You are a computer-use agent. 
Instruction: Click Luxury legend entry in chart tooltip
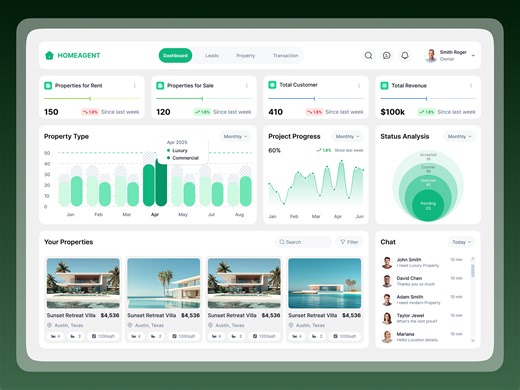pos(177,150)
